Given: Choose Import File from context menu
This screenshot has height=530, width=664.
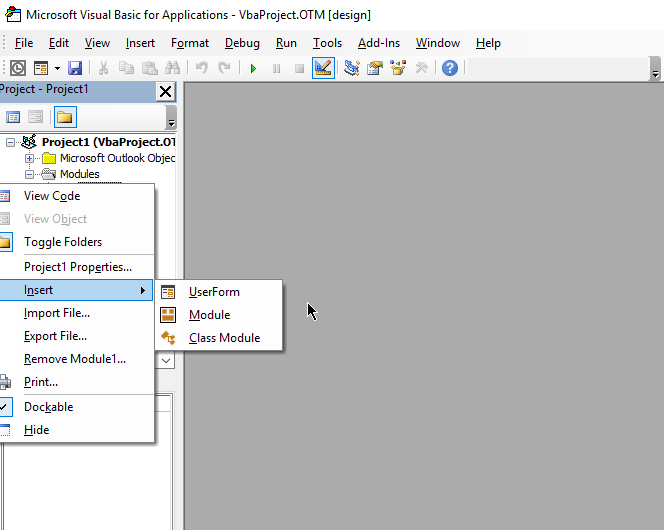Looking at the screenshot, I should pyautogui.click(x=76, y=313).
